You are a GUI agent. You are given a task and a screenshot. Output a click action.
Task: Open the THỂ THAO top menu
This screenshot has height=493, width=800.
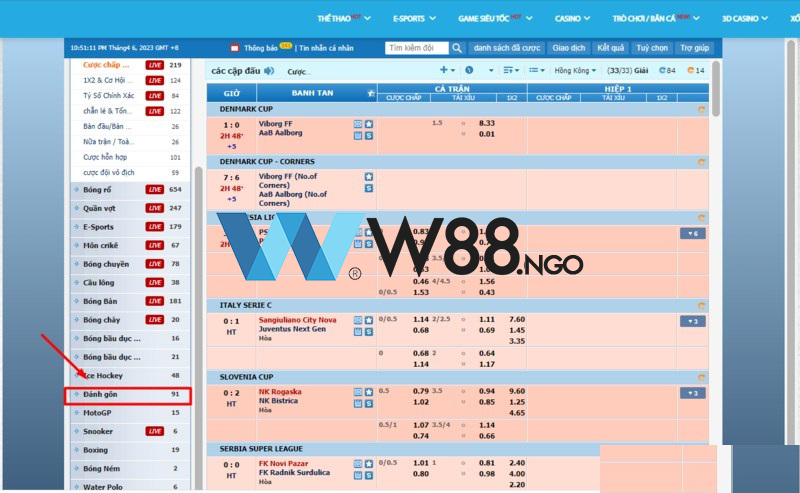click(x=343, y=18)
